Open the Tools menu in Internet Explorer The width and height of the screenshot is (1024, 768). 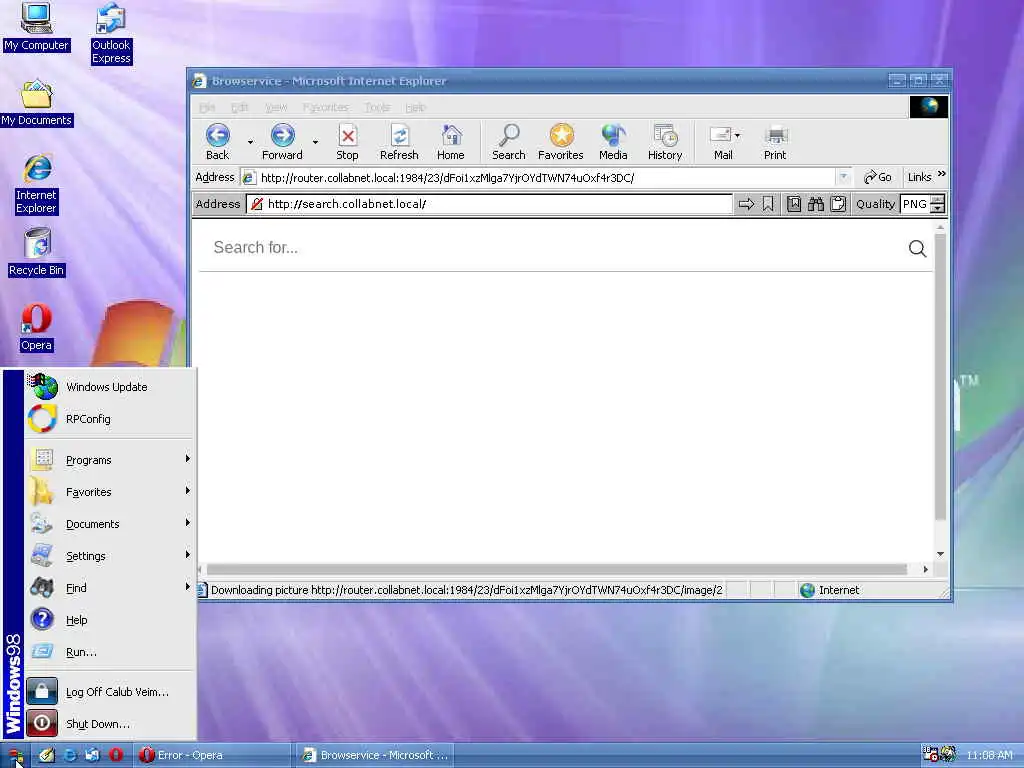(377, 107)
